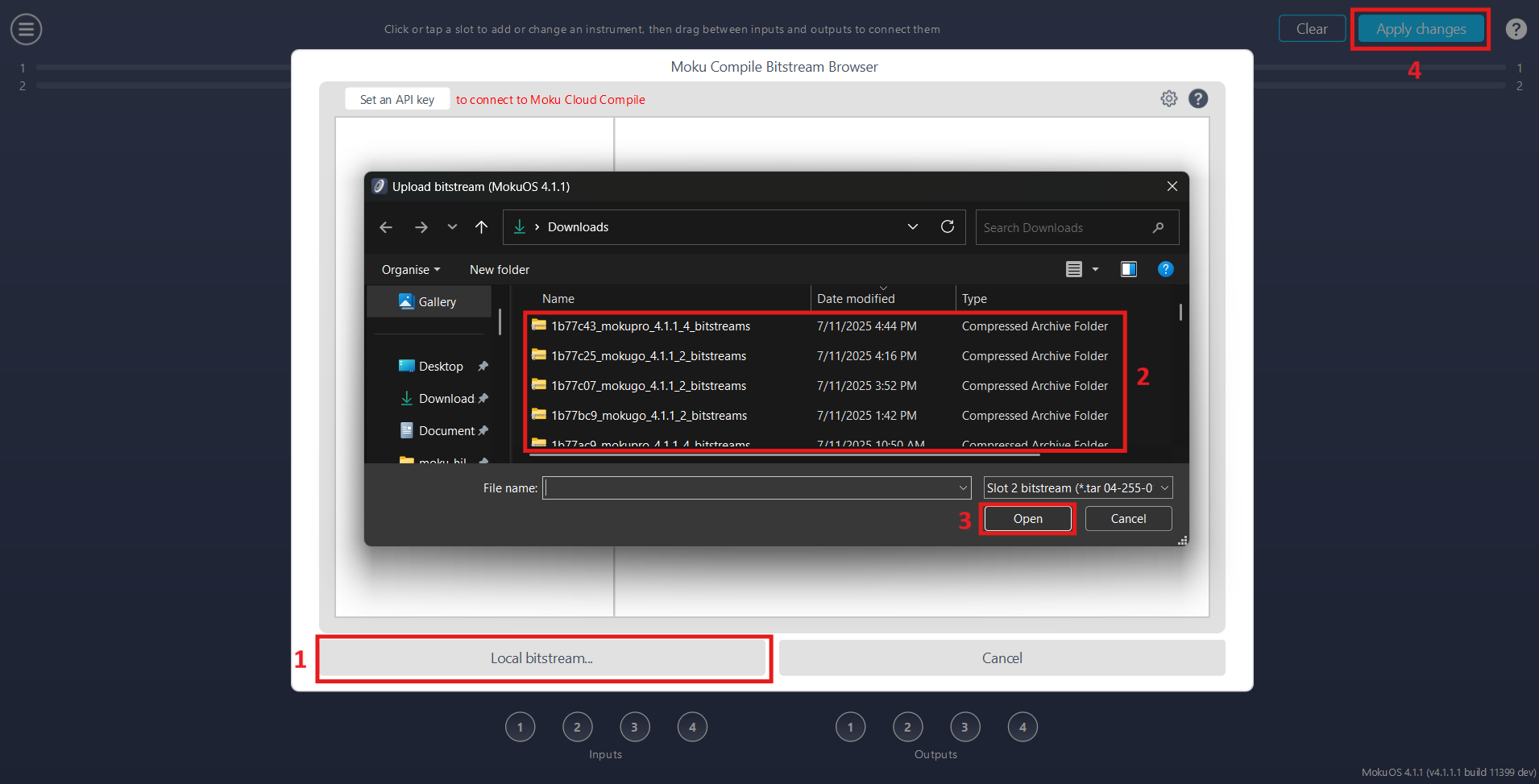
Task: Select Desktop in the navigation pane
Action: coord(441,367)
